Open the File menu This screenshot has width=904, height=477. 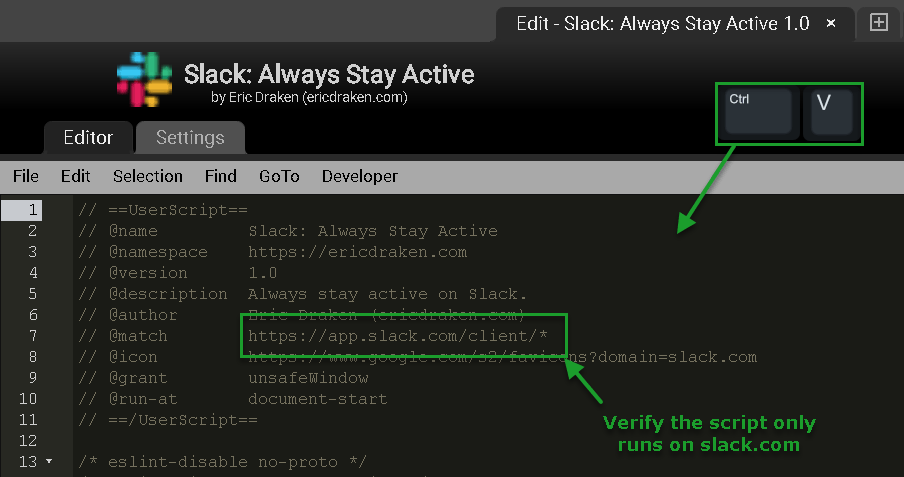coord(26,176)
